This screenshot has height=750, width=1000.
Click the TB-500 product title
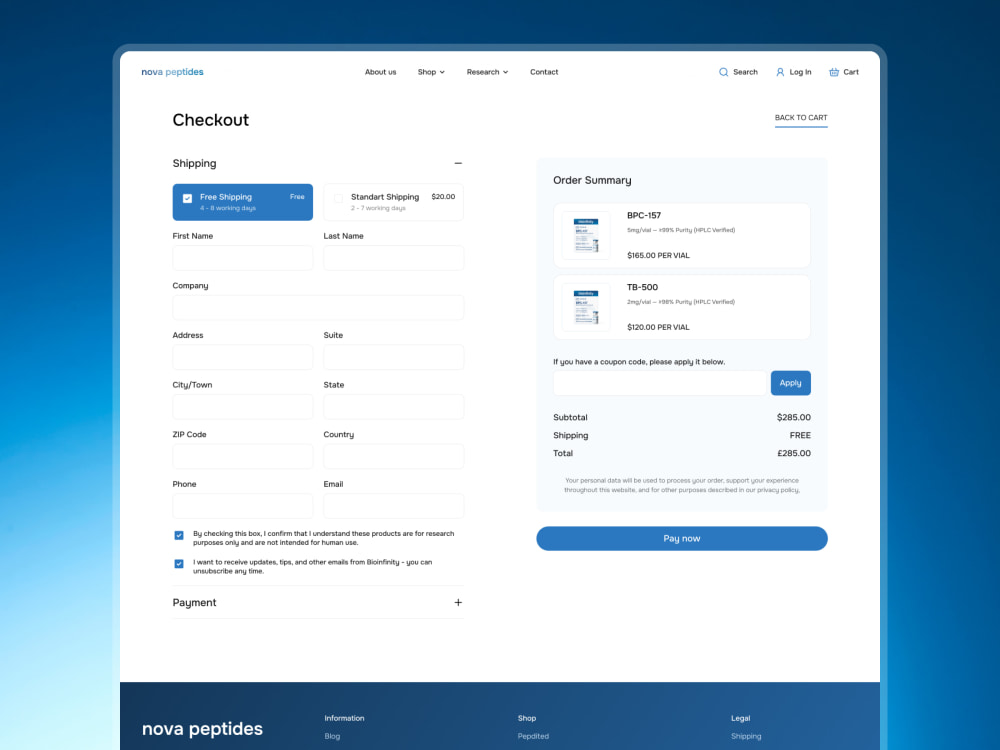[x=642, y=288]
